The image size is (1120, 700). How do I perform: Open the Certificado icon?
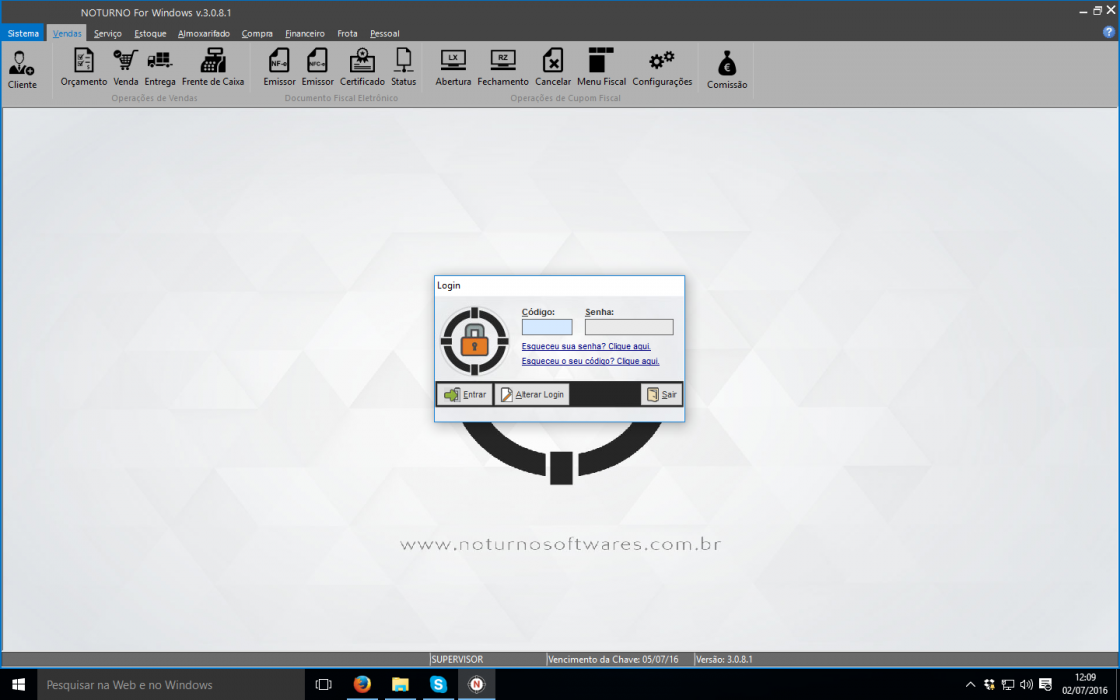362,68
